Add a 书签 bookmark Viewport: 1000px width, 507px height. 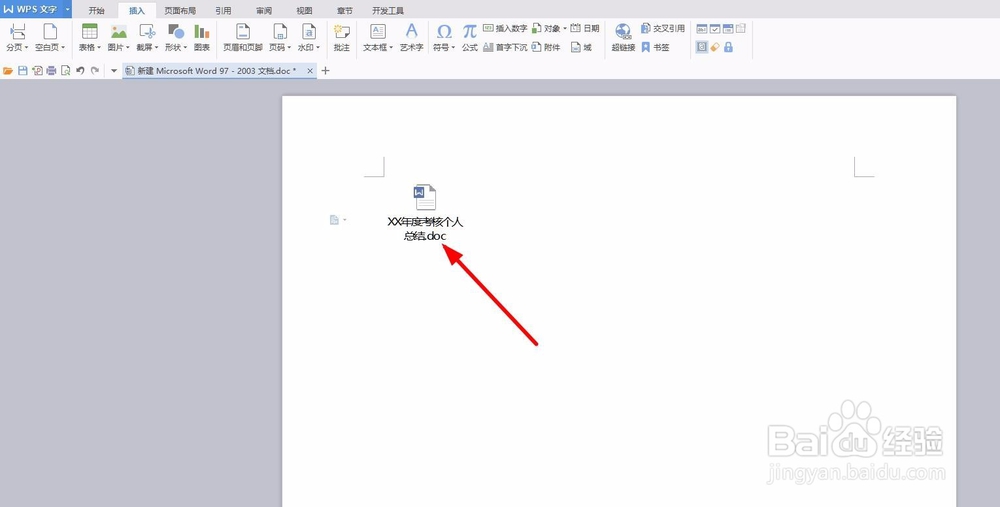[x=656, y=47]
